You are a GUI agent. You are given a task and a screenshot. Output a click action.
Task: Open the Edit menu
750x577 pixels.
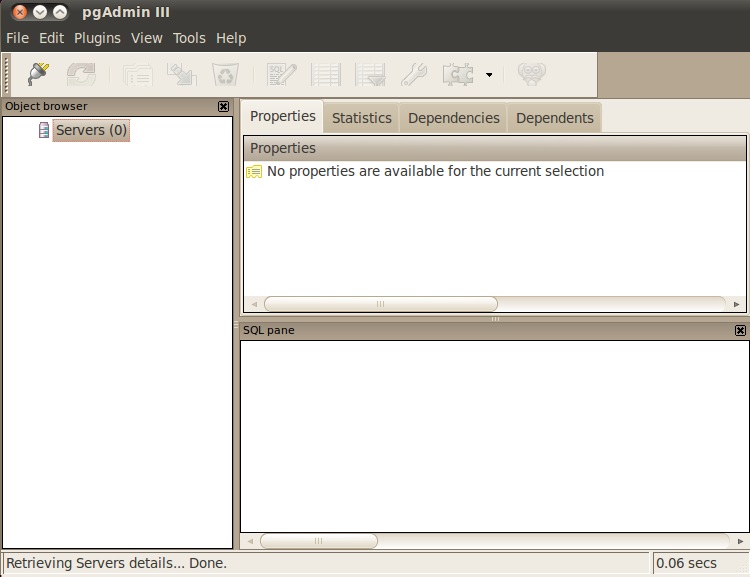[51, 38]
